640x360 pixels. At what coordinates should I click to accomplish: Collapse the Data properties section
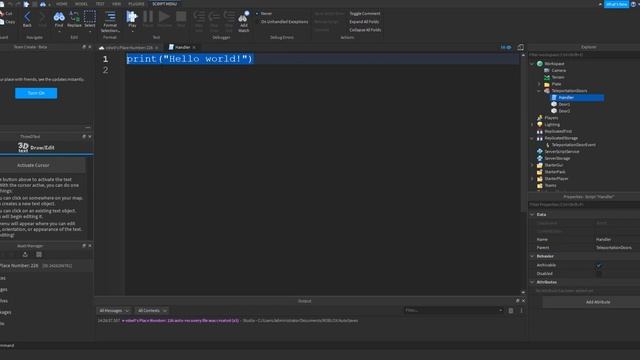pyautogui.click(x=532, y=214)
